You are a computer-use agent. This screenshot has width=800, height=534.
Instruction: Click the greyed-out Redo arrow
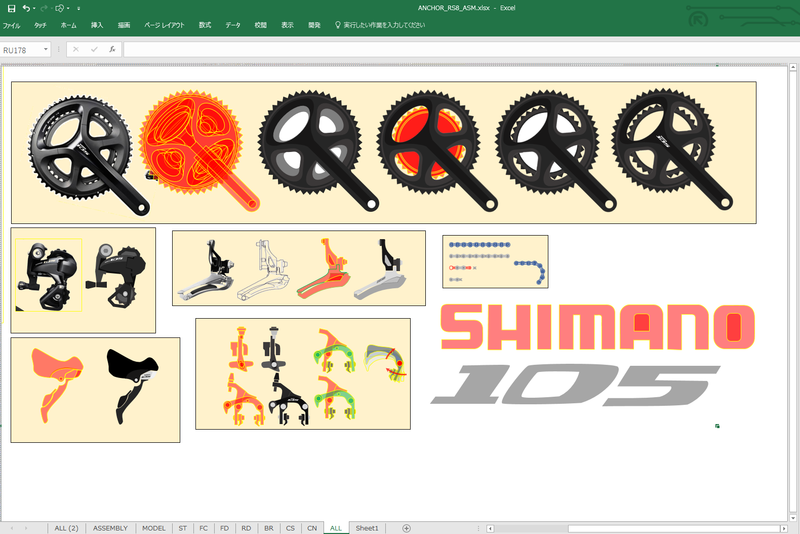coord(44,8)
